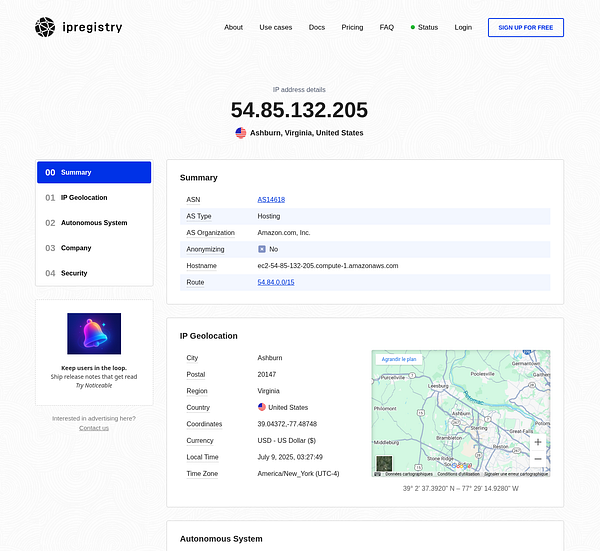Click the 'Time Zone' label
Screen dimensions: 600x551
[202, 473]
